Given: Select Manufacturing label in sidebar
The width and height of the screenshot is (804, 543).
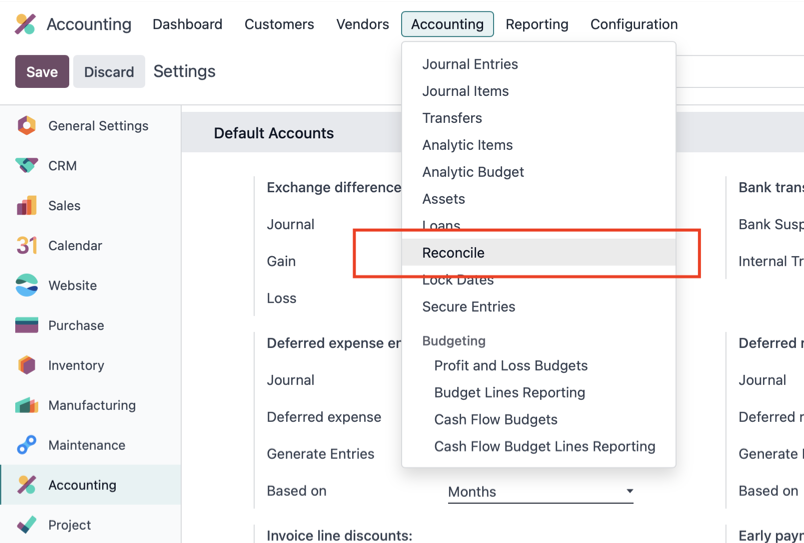Looking at the screenshot, I should [92, 405].
